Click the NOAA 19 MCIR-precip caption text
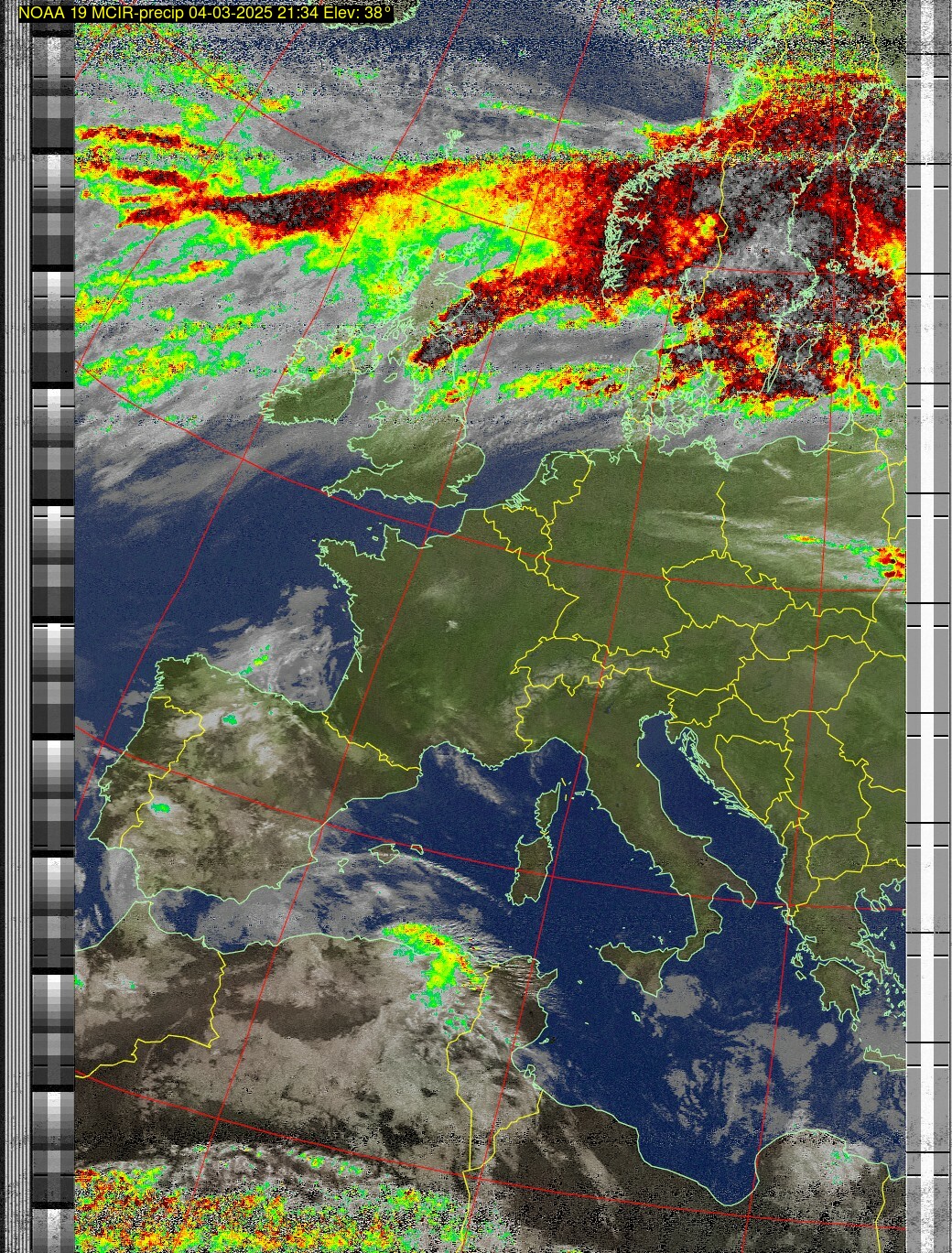This screenshot has height=1253, width=952. [x=206, y=14]
